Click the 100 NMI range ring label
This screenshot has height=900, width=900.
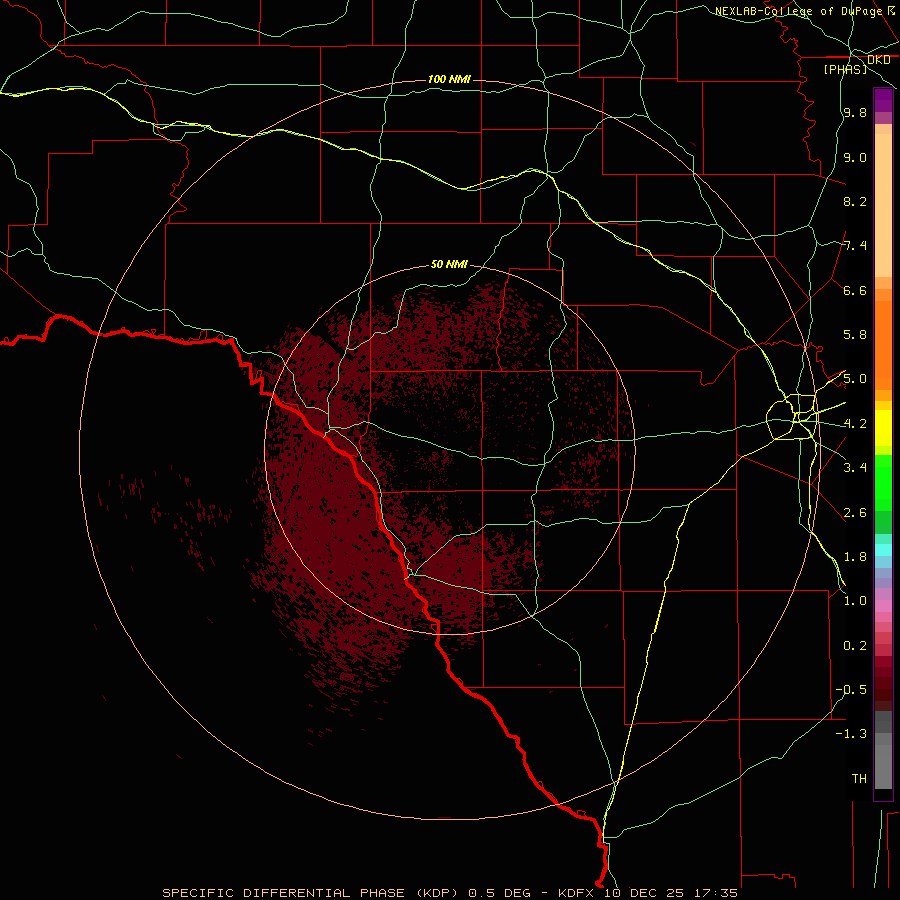449,79
